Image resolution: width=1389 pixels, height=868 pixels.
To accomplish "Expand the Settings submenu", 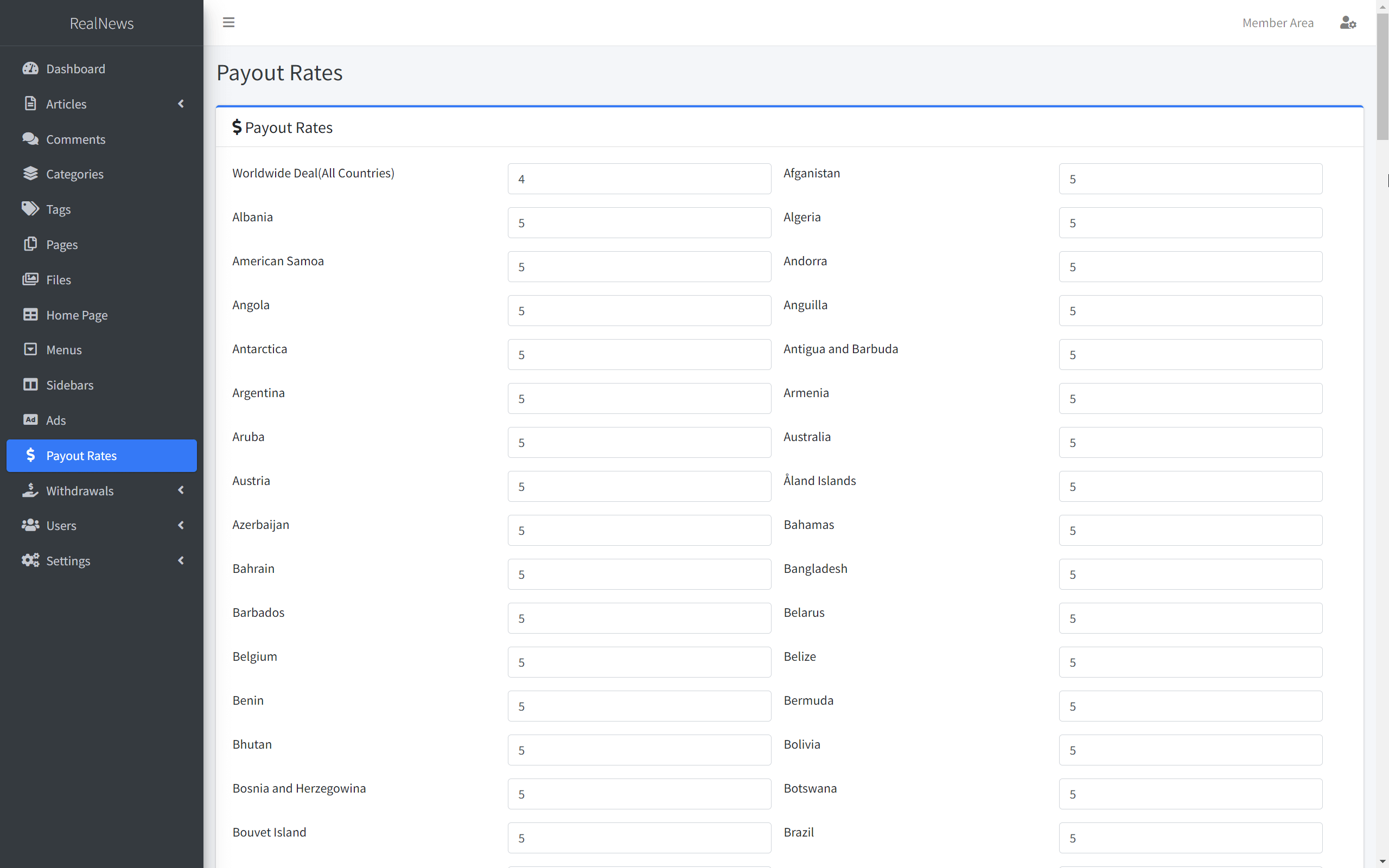I will pos(181,560).
